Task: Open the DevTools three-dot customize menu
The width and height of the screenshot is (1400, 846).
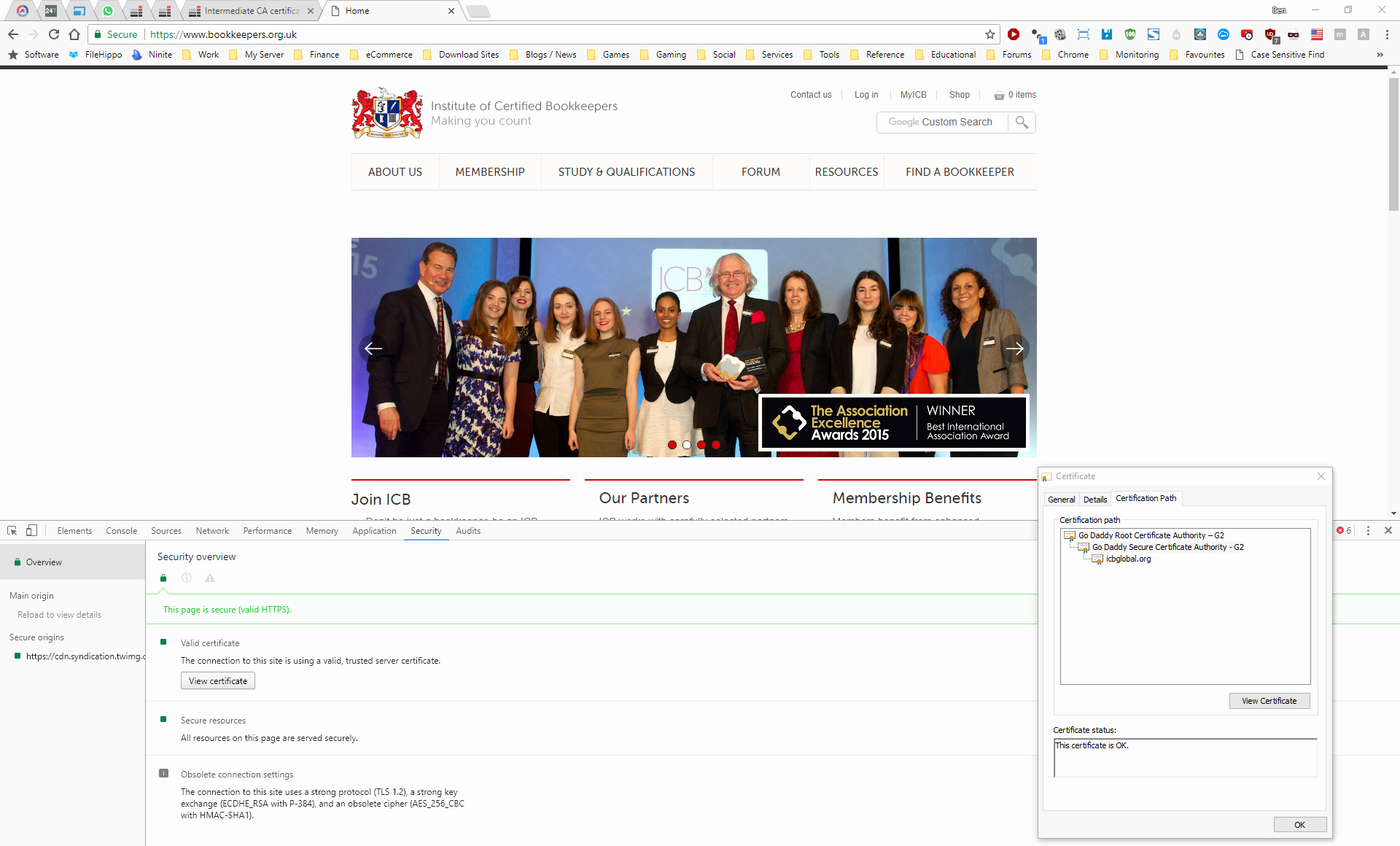Action: tap(1368, 531)
